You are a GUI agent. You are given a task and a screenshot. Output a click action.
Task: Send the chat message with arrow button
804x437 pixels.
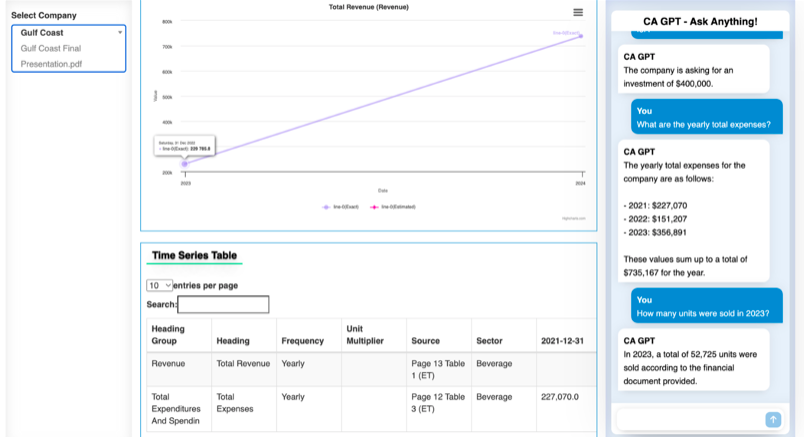(772, 420)
